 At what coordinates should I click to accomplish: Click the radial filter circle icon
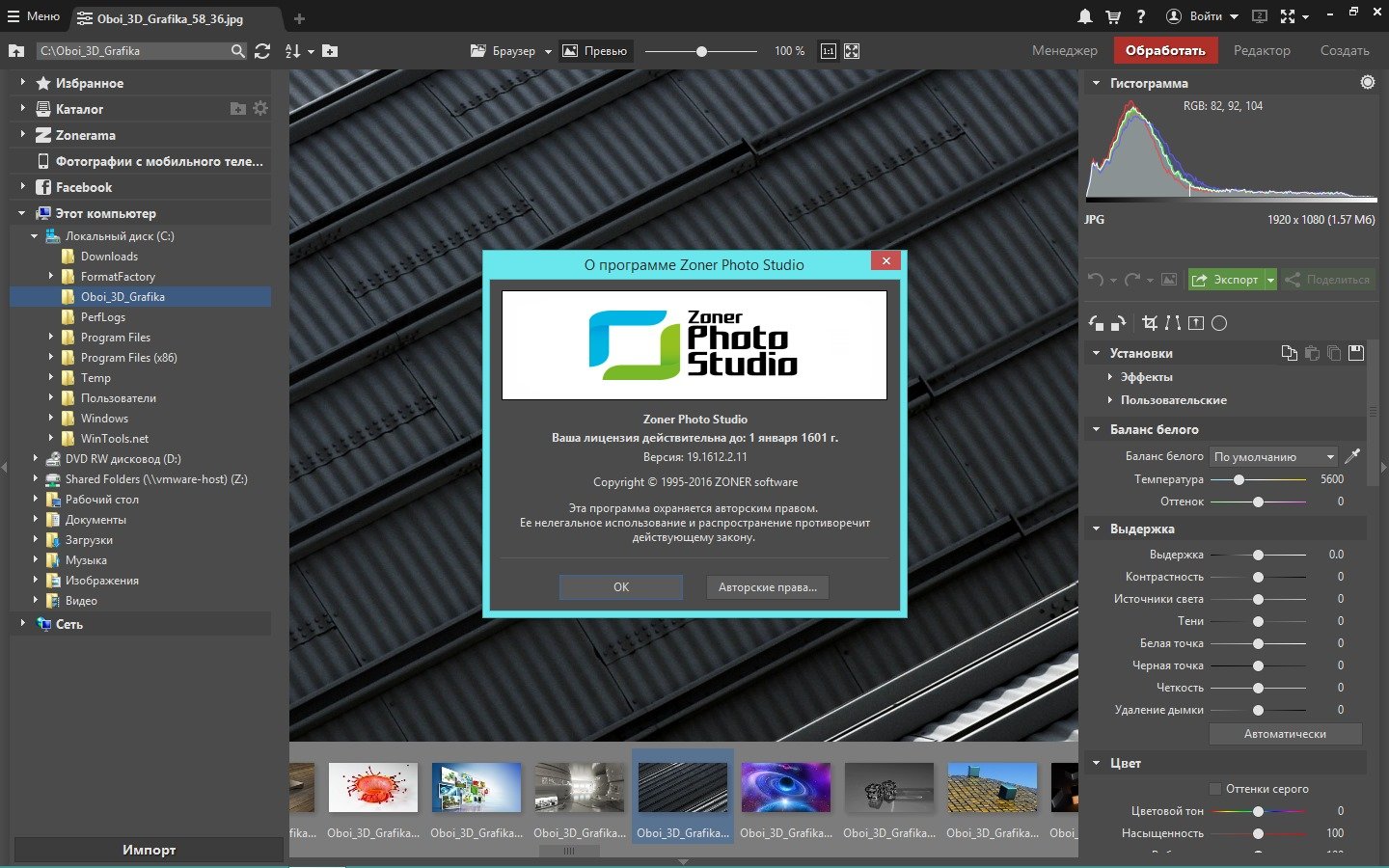pyautogui.click(x=1219, y=323)
